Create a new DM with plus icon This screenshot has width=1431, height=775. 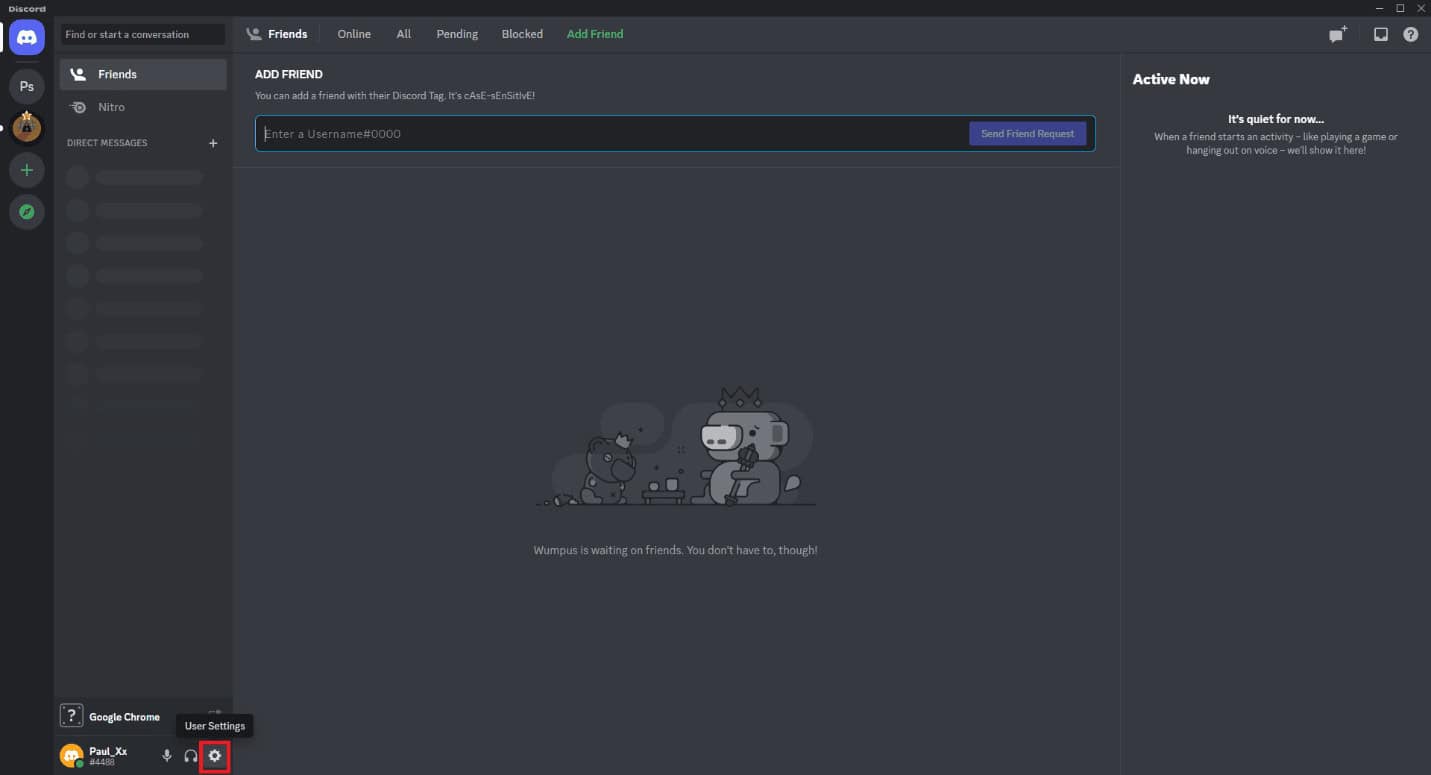(212, 143)
